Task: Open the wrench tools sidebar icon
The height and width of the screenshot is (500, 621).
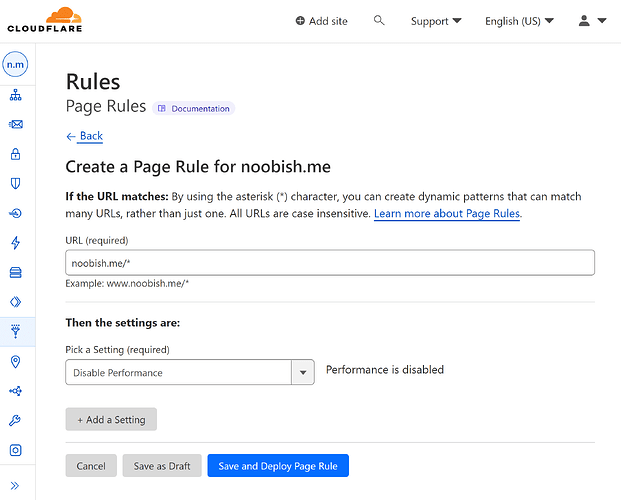Action: 15,420
